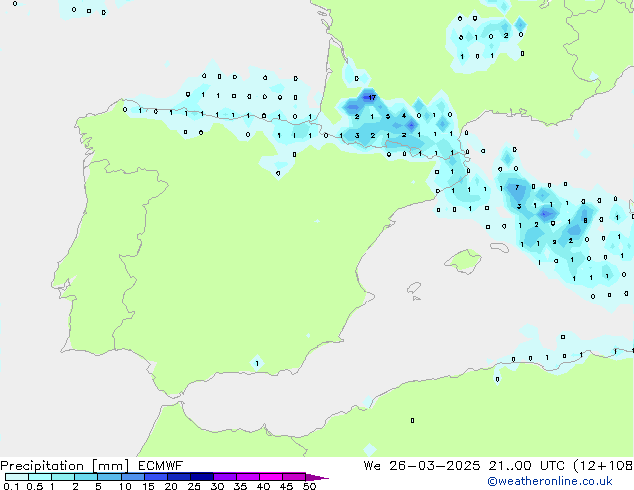The height and width of the screenshot is (490, 634).
Task: Choose the 30–35 mm purple swatch
Action: [224, 477]
